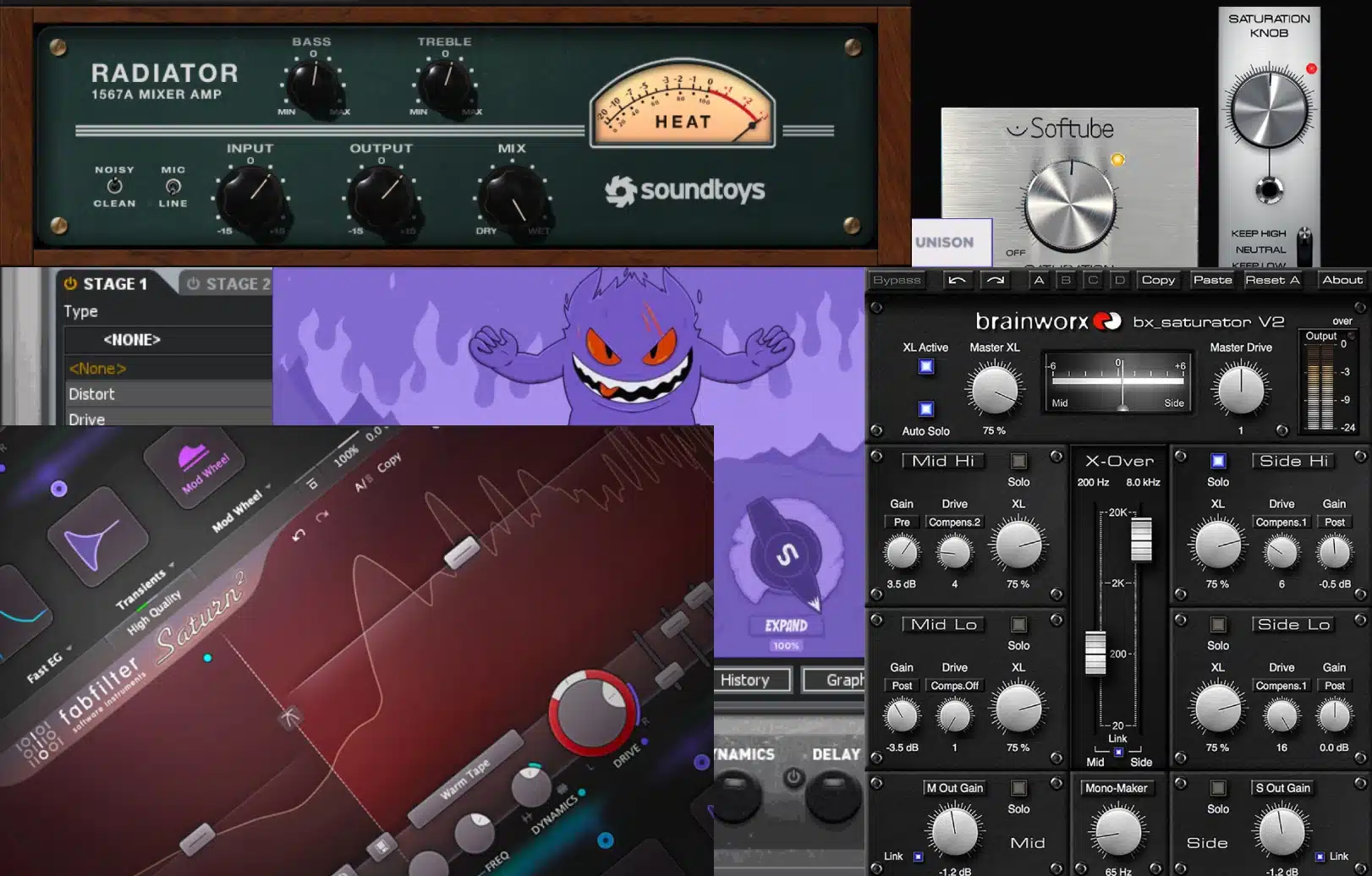Click the Radiator BASS knob
The image size is (1372, 876).
[312, 86]
